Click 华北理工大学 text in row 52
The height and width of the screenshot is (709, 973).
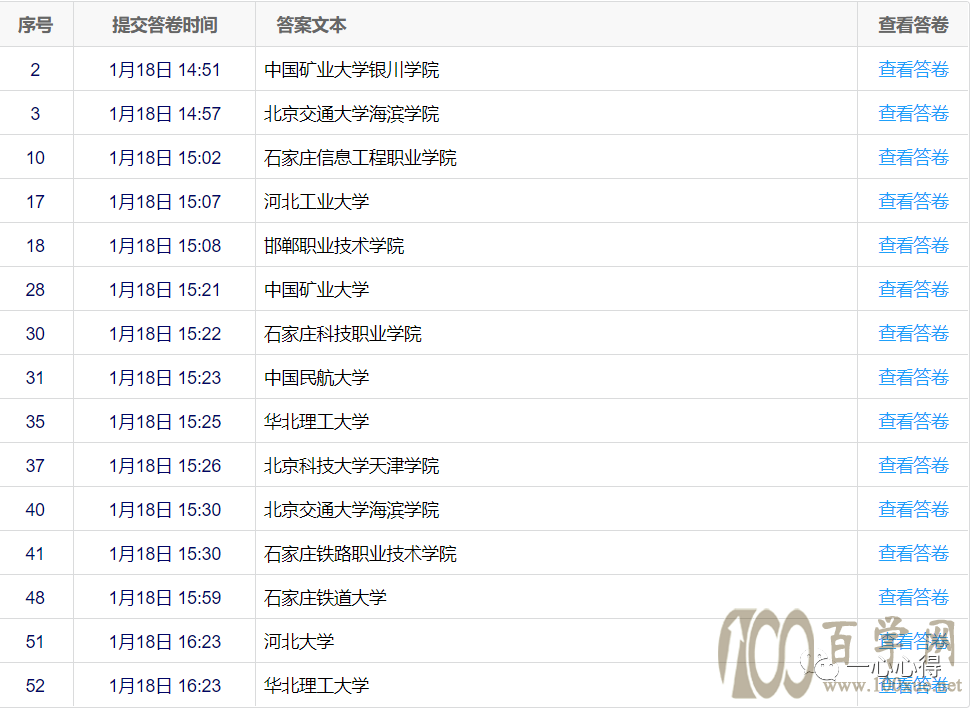316,686
